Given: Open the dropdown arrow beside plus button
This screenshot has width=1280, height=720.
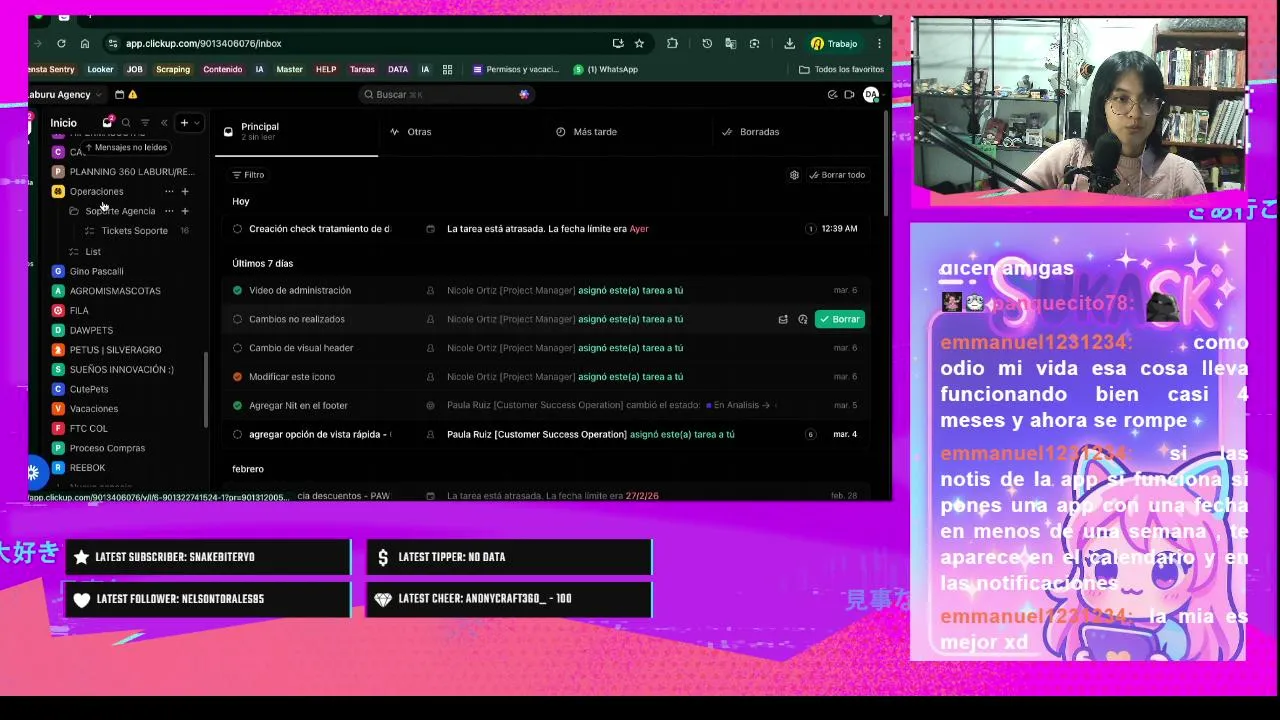Looking at the screenshot, I should point(197,123).
